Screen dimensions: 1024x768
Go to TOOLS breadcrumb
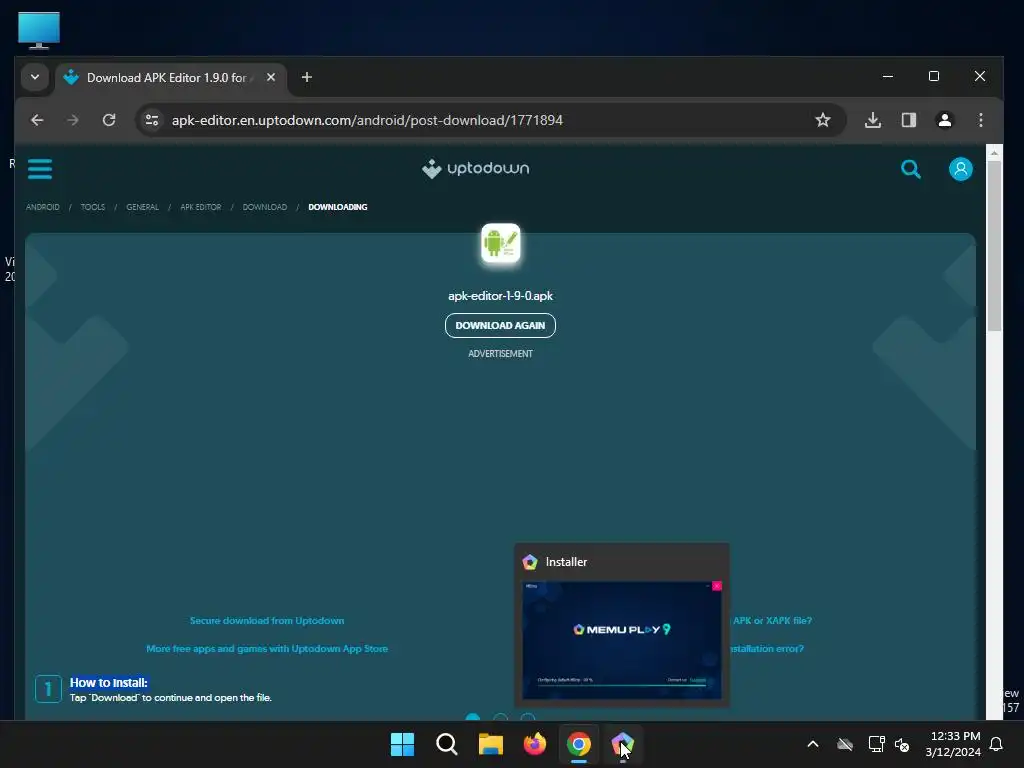[93, 207]
